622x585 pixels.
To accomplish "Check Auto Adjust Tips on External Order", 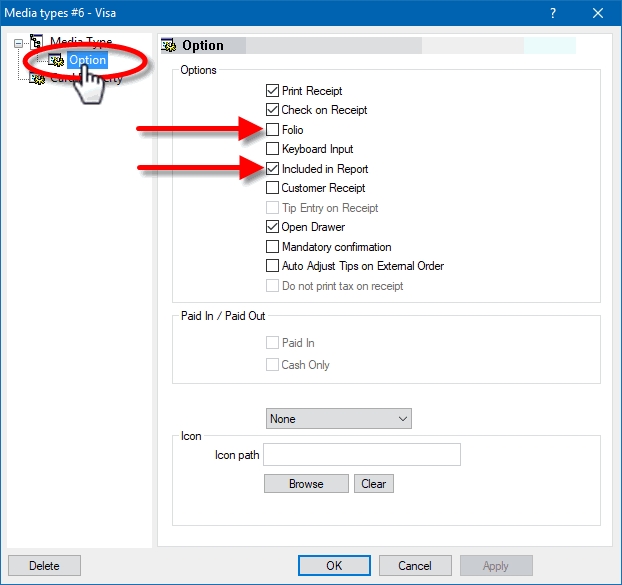I will pyautogui.click(x=273, y=266).
